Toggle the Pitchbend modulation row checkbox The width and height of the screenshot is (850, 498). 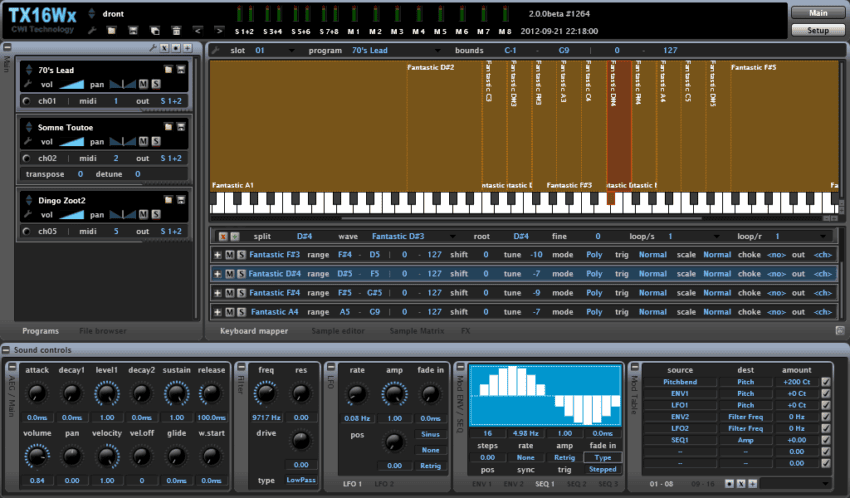(x=825, y=381)
